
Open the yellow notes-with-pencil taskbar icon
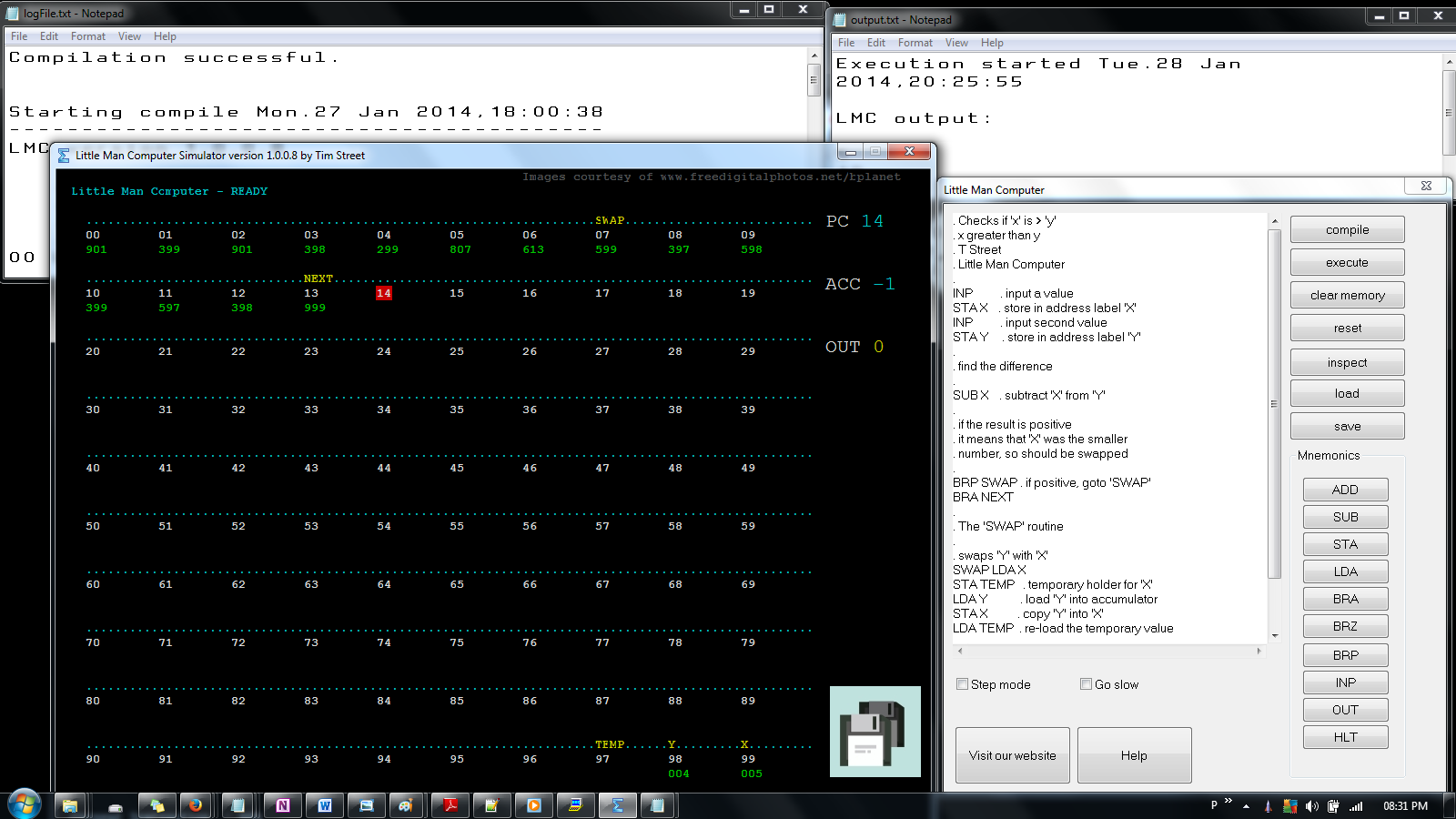pos(492,805)
